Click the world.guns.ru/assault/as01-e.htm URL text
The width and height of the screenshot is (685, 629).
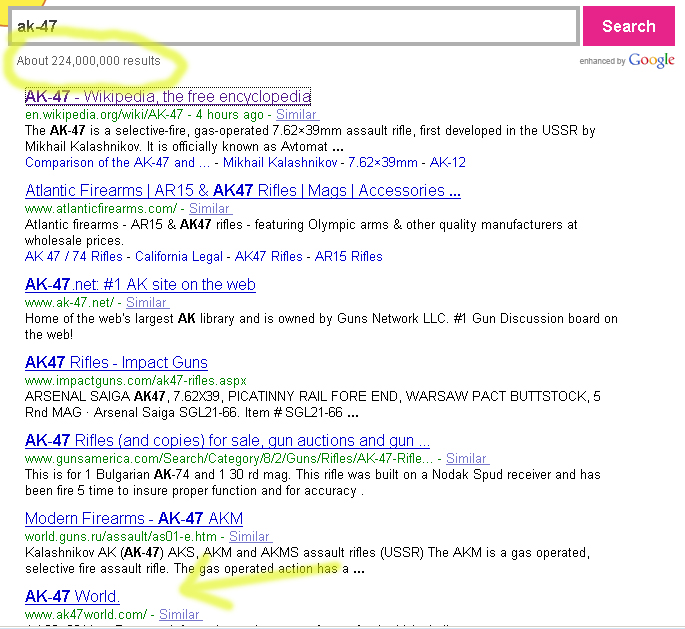(x=121, y=536)
